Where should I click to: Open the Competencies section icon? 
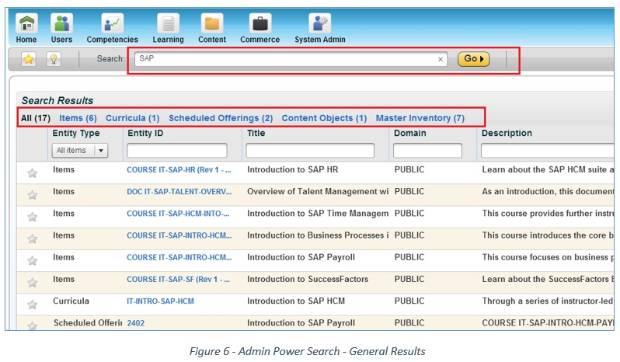(x=112, y=23)
